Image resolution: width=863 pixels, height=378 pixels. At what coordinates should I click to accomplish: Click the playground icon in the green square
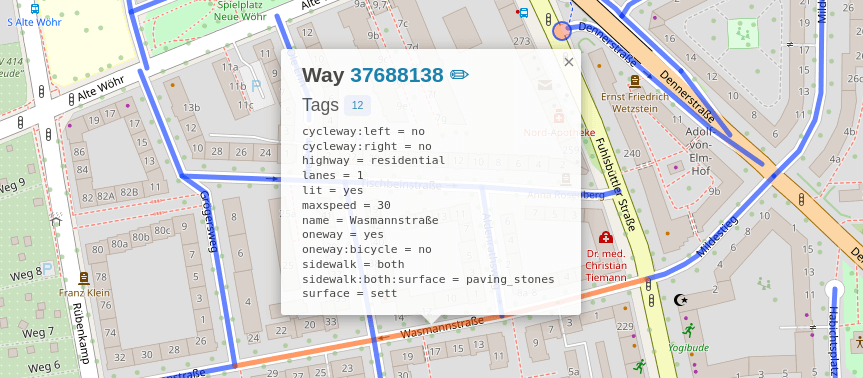tap(742, 34)
